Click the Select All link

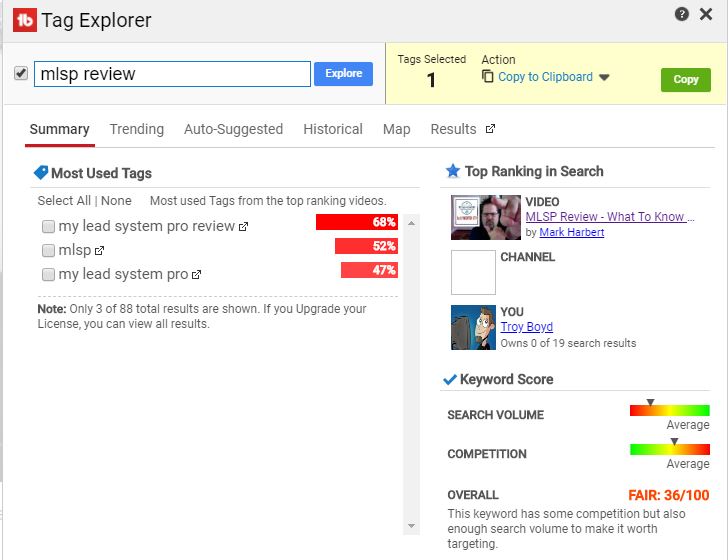[x=64, y=201]
